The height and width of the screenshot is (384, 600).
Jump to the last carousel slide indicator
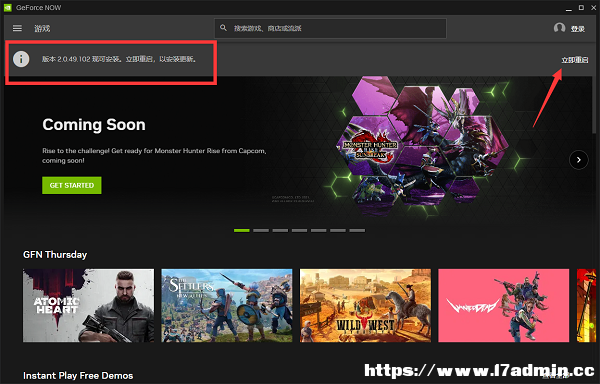coord(357,231)
